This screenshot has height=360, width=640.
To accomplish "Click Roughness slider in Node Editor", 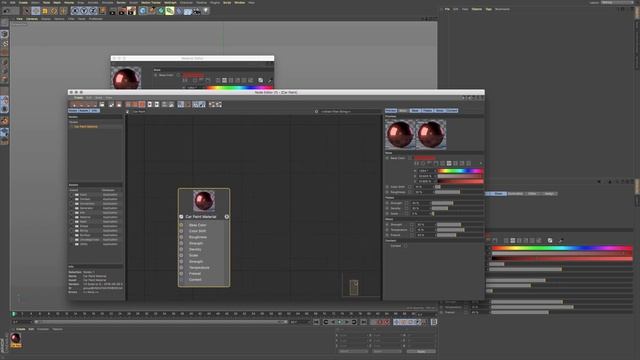I will (460, 192).
